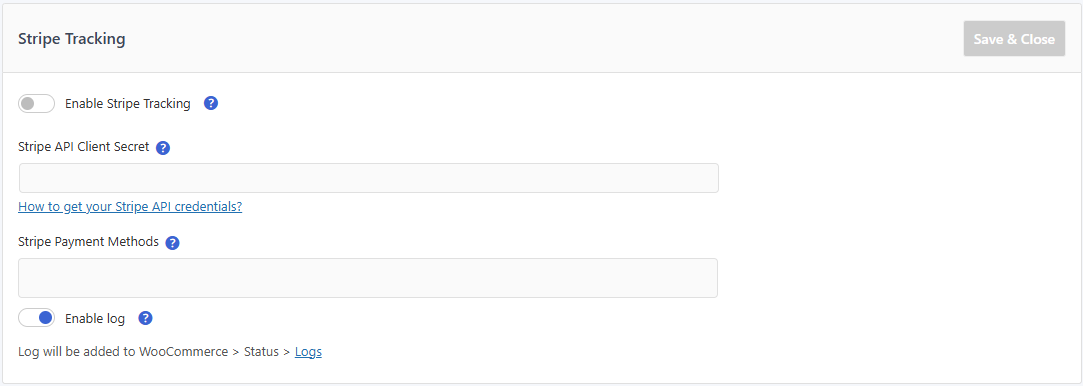
Task: Follow the Logs link
Action: [308, 351]
